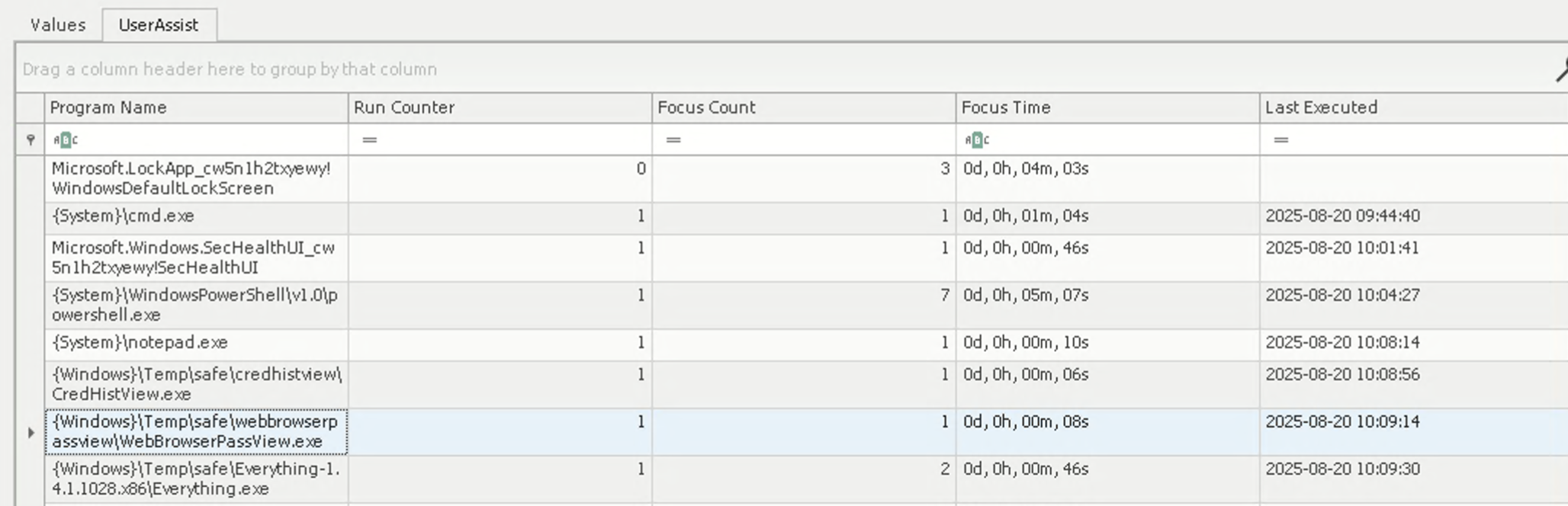1568x506 pixels.
Task: Open Program Name filter operator icon
Action: pyautogui.click(x=66, y=139)
